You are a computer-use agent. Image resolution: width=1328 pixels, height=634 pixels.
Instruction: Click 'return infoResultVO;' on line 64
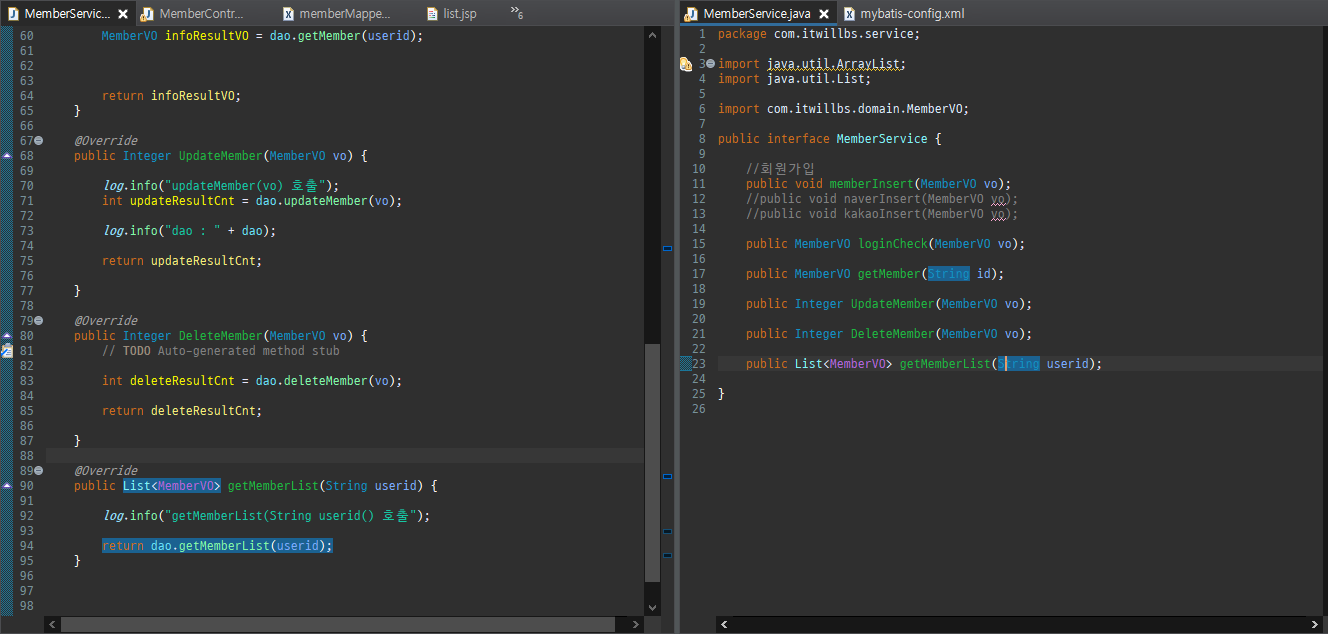pyautogui.click(x=171, y=96)
